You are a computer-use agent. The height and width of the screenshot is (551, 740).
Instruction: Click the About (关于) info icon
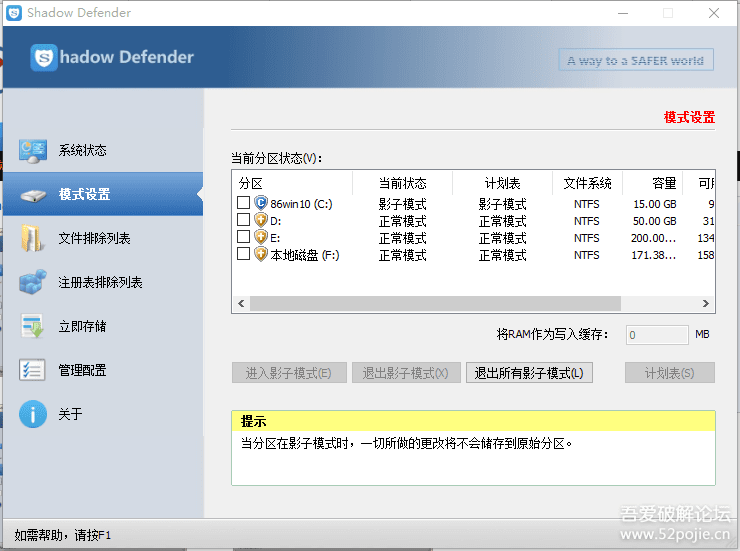click(33, 414)
